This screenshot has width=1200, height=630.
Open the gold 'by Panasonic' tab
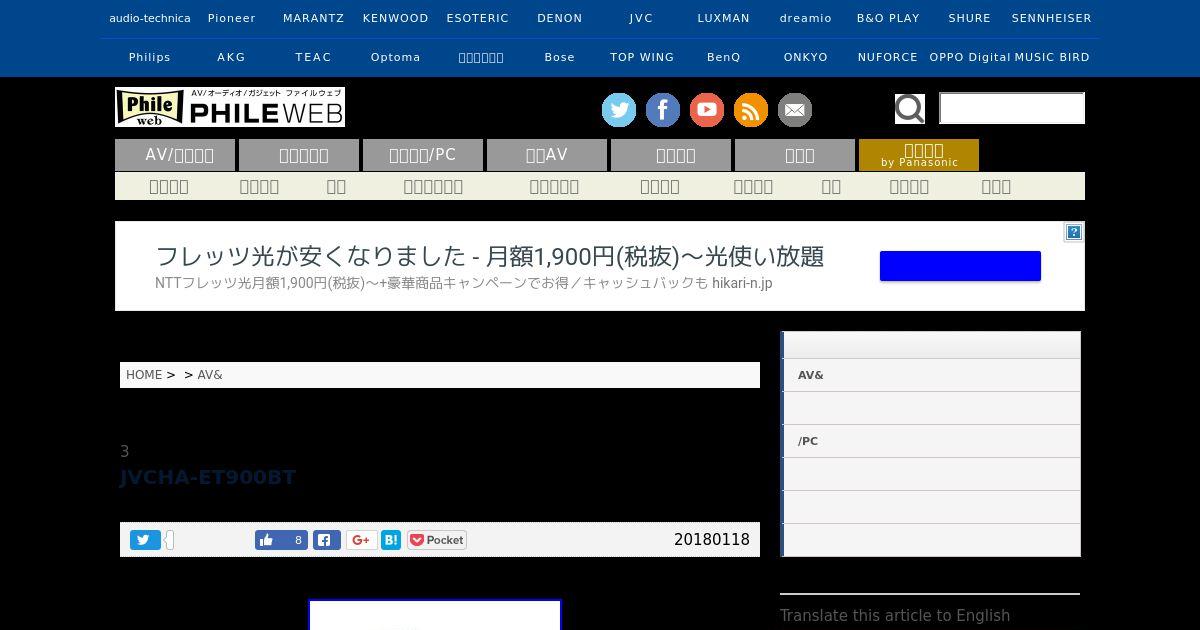919,155
